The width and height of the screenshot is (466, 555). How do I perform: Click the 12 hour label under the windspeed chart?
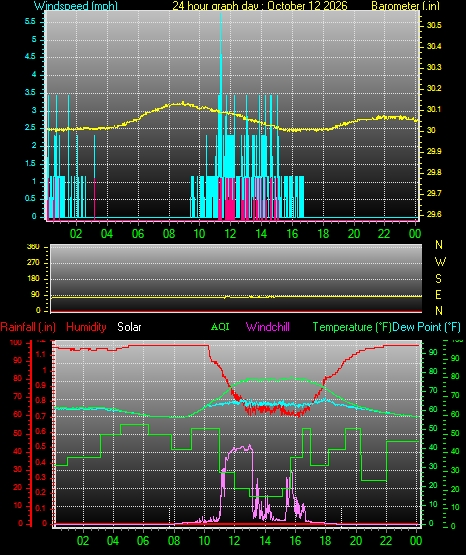pos(230,234)
